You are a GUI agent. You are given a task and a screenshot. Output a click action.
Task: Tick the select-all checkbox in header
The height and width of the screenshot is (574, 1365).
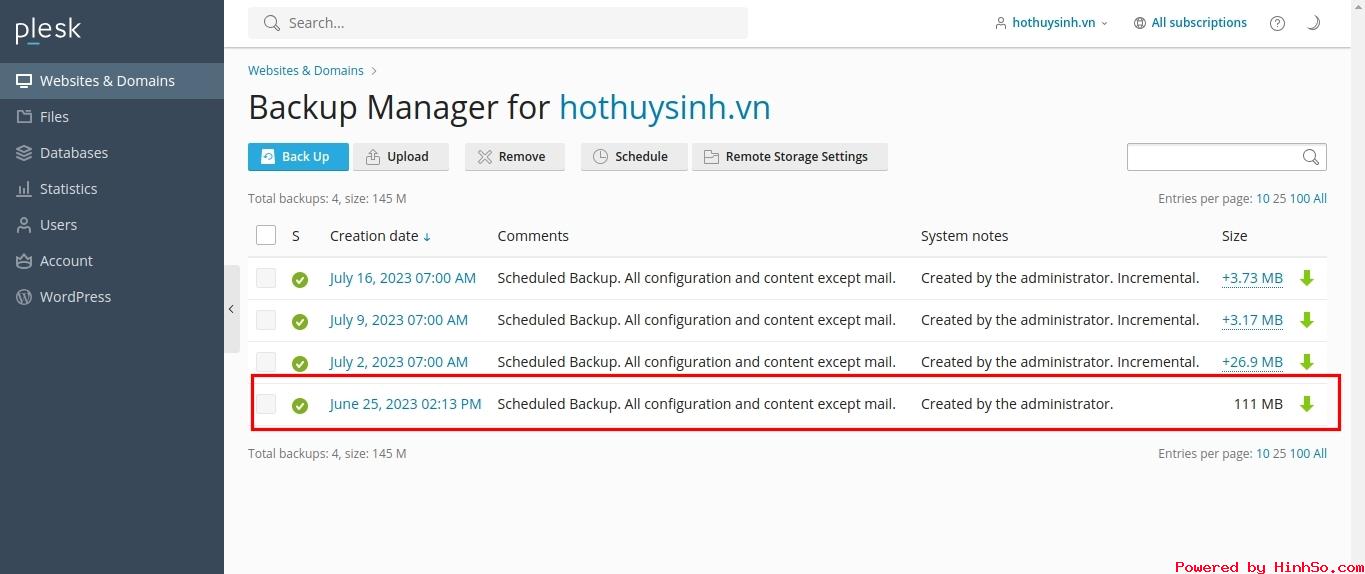[266, 235]
